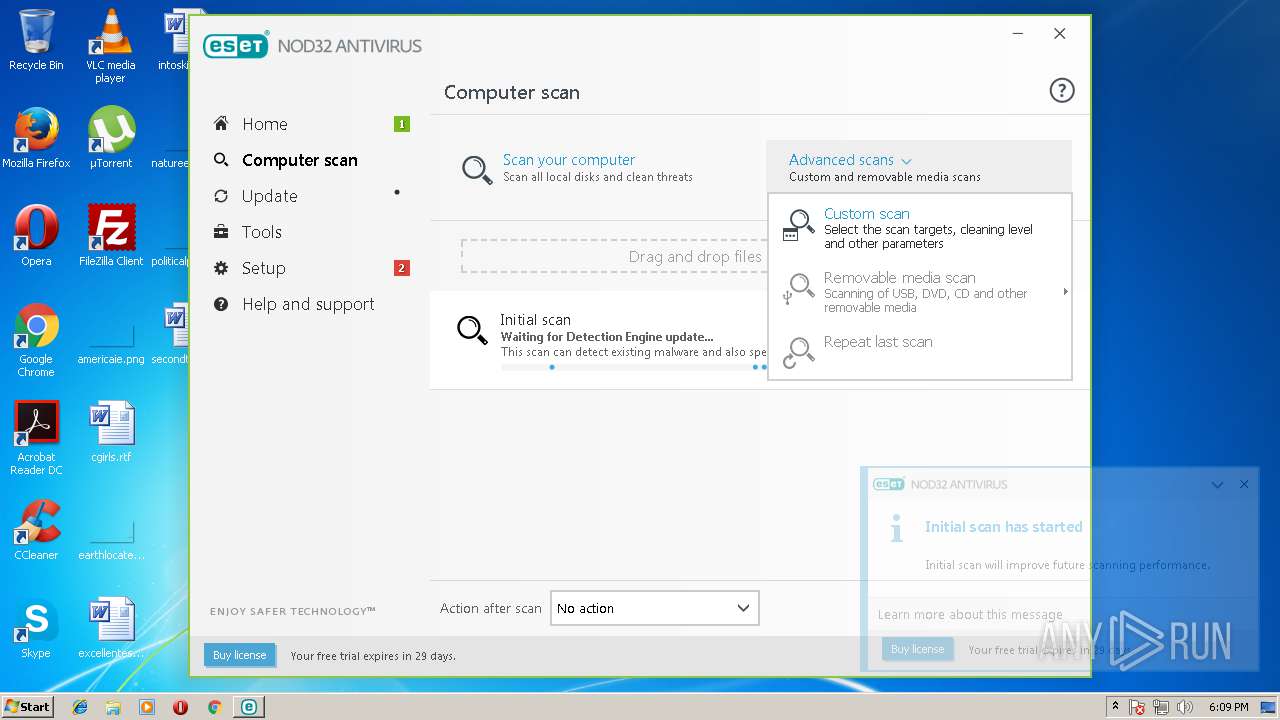Open Google Chrome desktop shortcut

click(36, 341)
